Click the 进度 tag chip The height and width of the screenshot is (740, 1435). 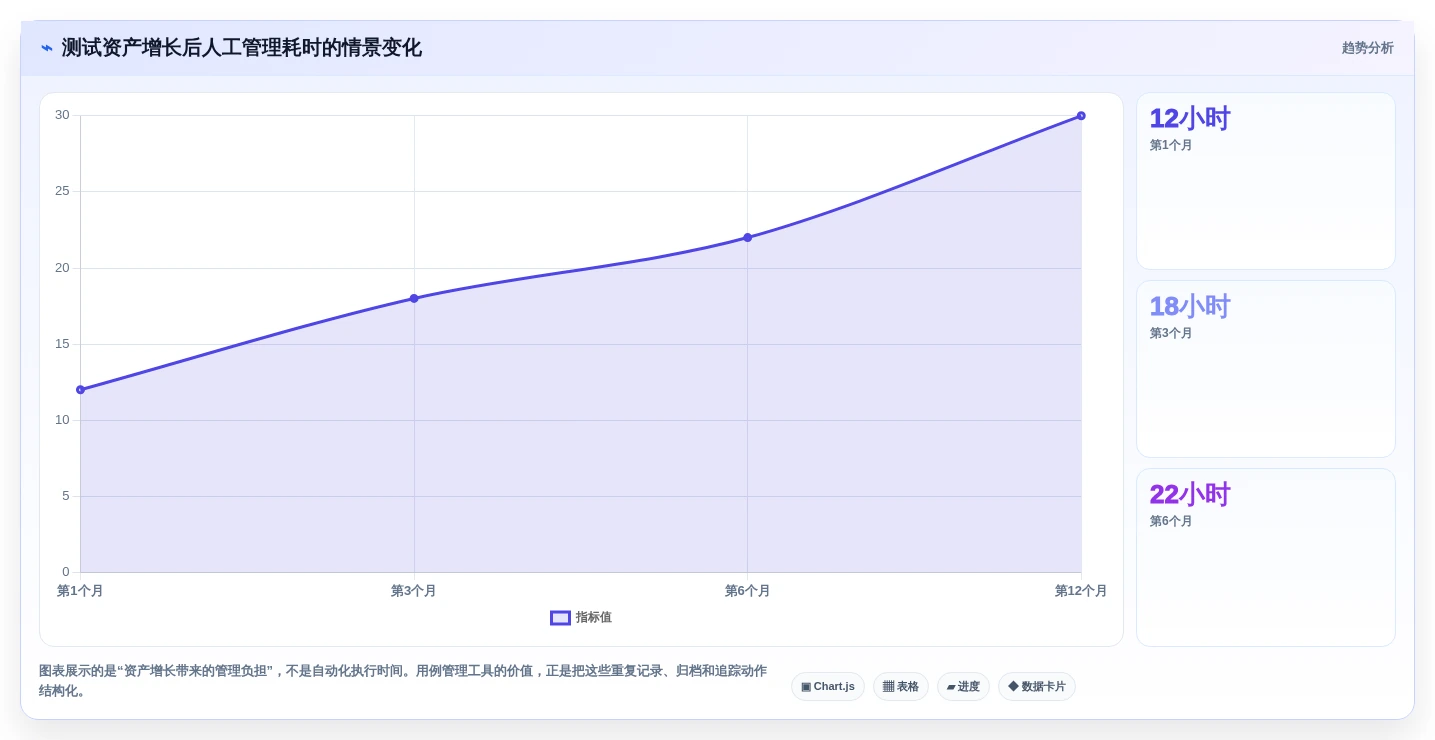[963, 687]
